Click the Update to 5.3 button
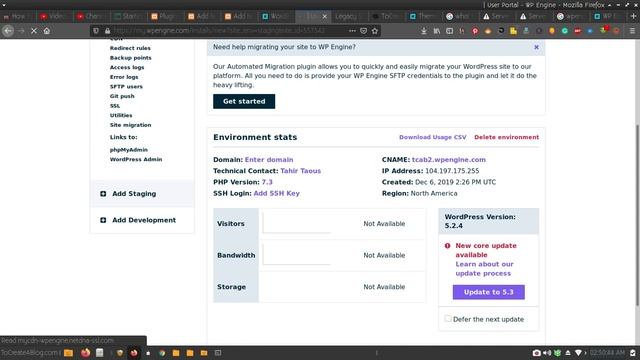The image size is (640, 360). point(489,292)
